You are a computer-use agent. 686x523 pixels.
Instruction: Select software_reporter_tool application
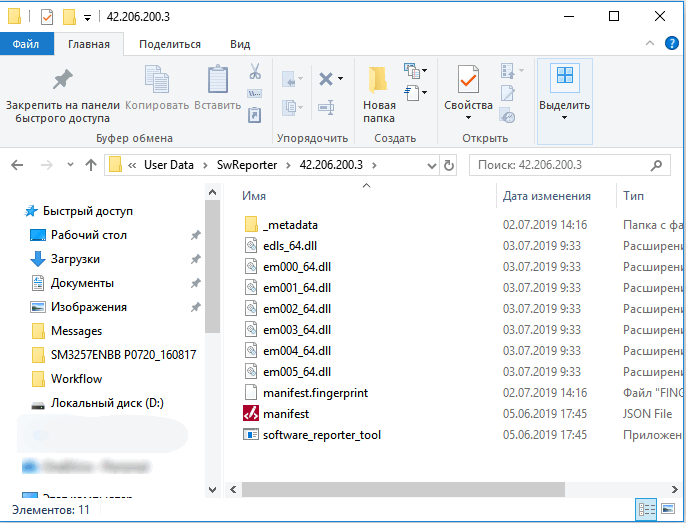[x=322, y=435]
